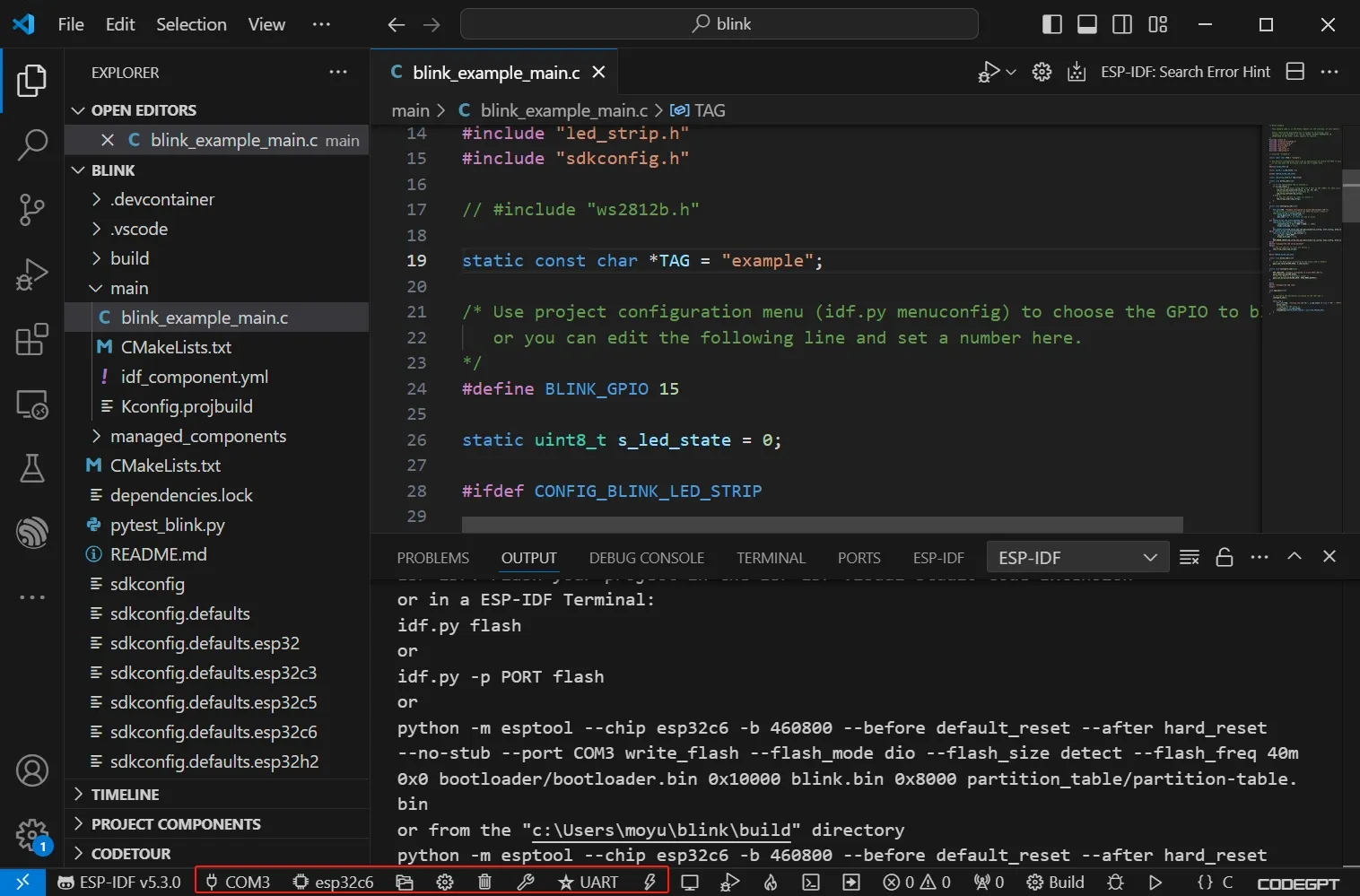1360x896 pixels.
Task: Select COM3 serial port in status bar
Action: pos(238,883)
